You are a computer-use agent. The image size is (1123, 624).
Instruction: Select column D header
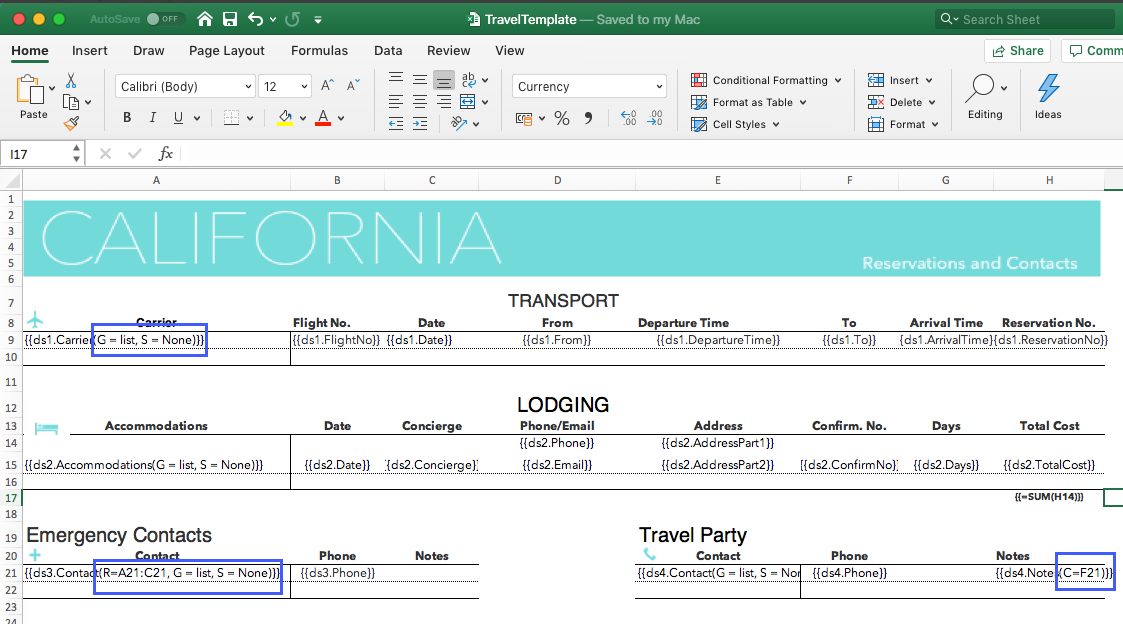(x=557, y=181)
